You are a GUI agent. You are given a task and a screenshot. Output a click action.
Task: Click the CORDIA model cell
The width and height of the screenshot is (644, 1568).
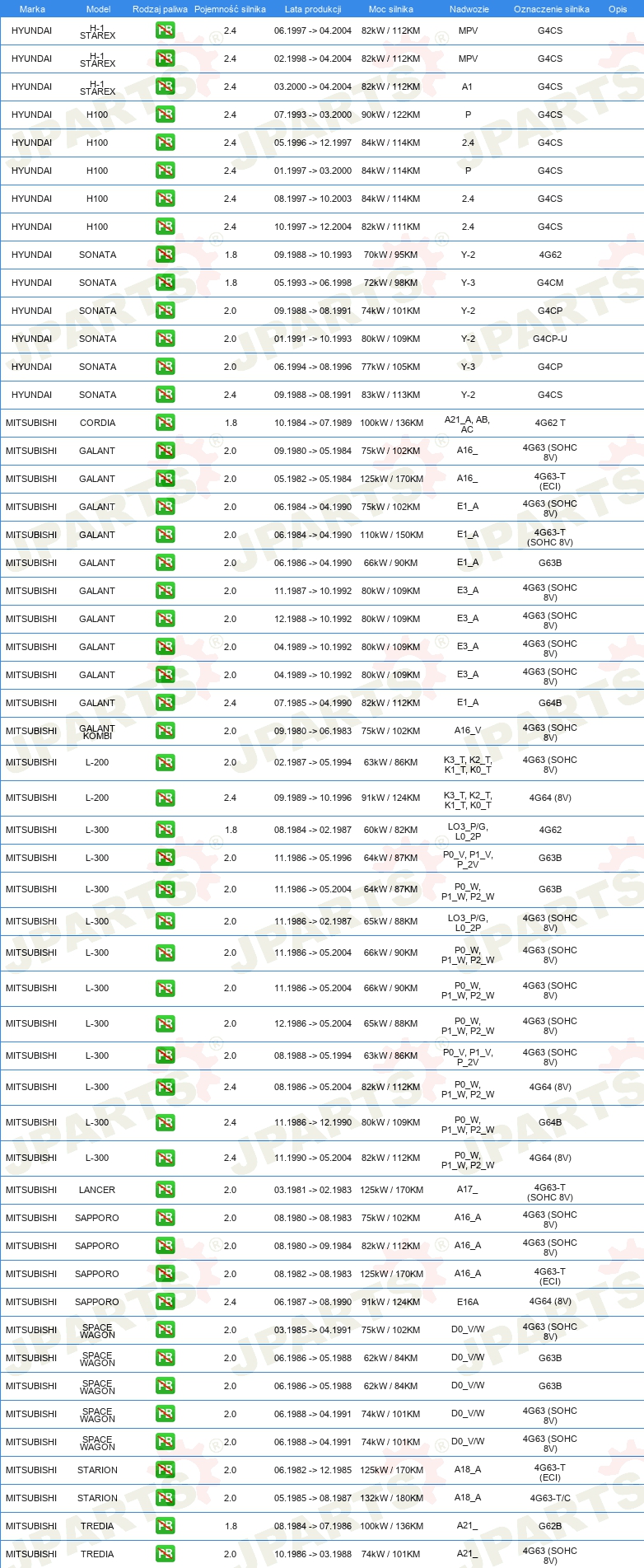[x=97, y=423]
